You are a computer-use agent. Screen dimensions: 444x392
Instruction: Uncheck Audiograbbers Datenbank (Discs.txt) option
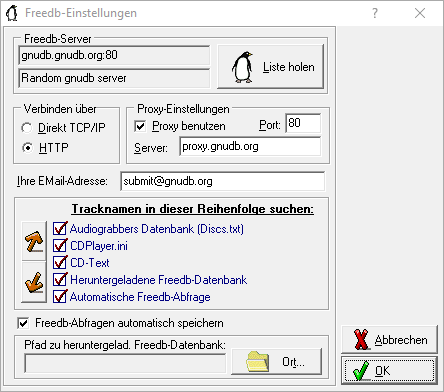coord(60,229)
